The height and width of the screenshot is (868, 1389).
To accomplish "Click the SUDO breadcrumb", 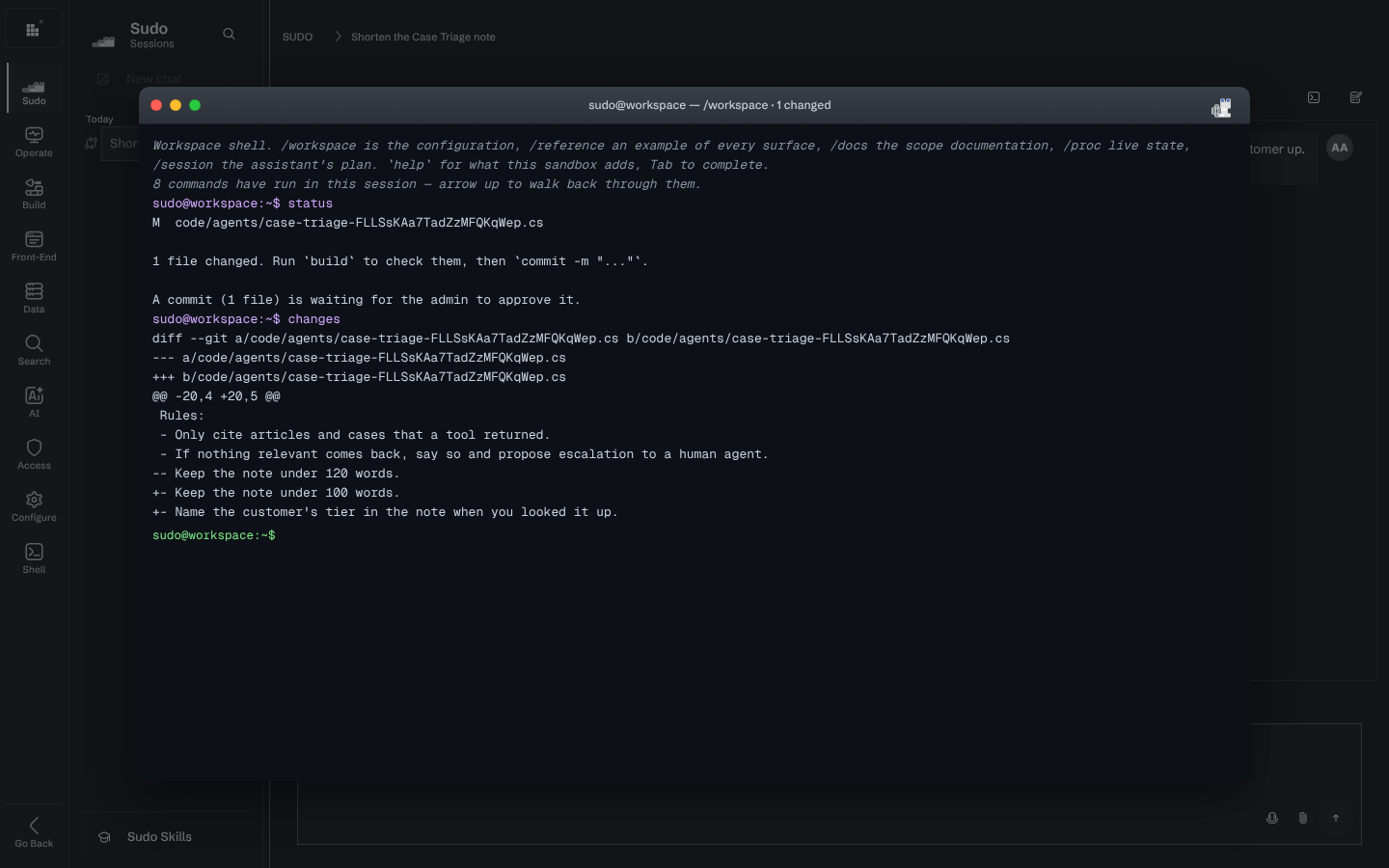I will point(297,37).
